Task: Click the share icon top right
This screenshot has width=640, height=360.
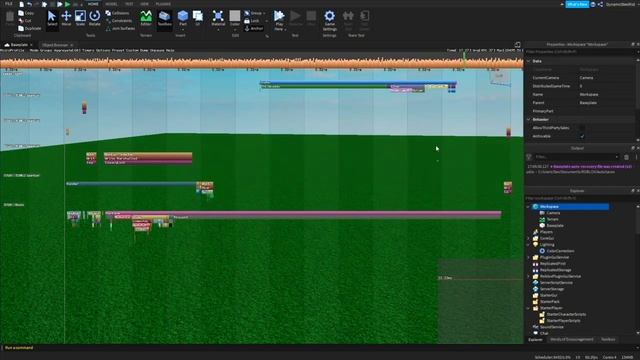Action: coord(600,4)
